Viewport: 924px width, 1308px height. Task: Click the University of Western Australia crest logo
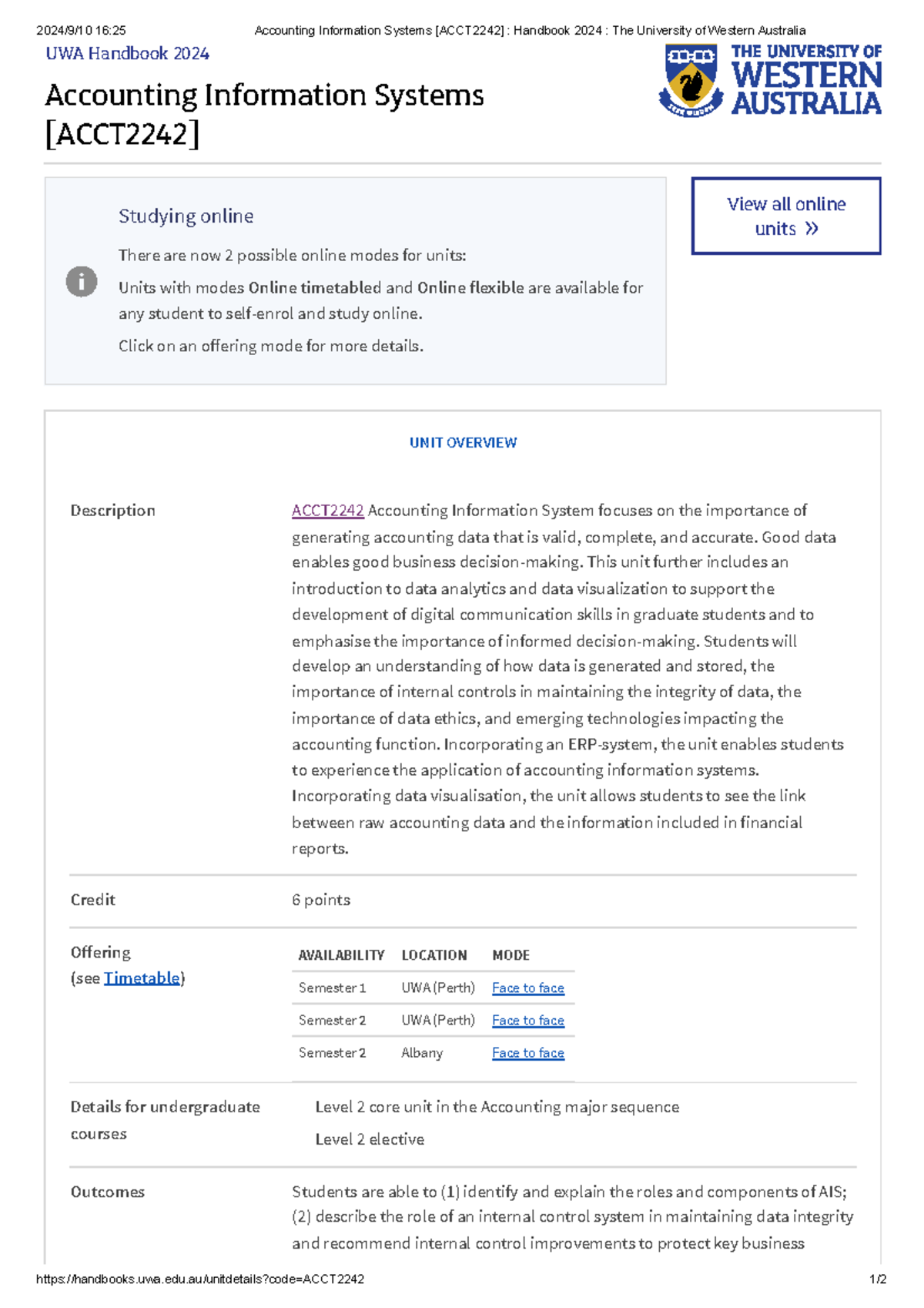tap(691, 80)
